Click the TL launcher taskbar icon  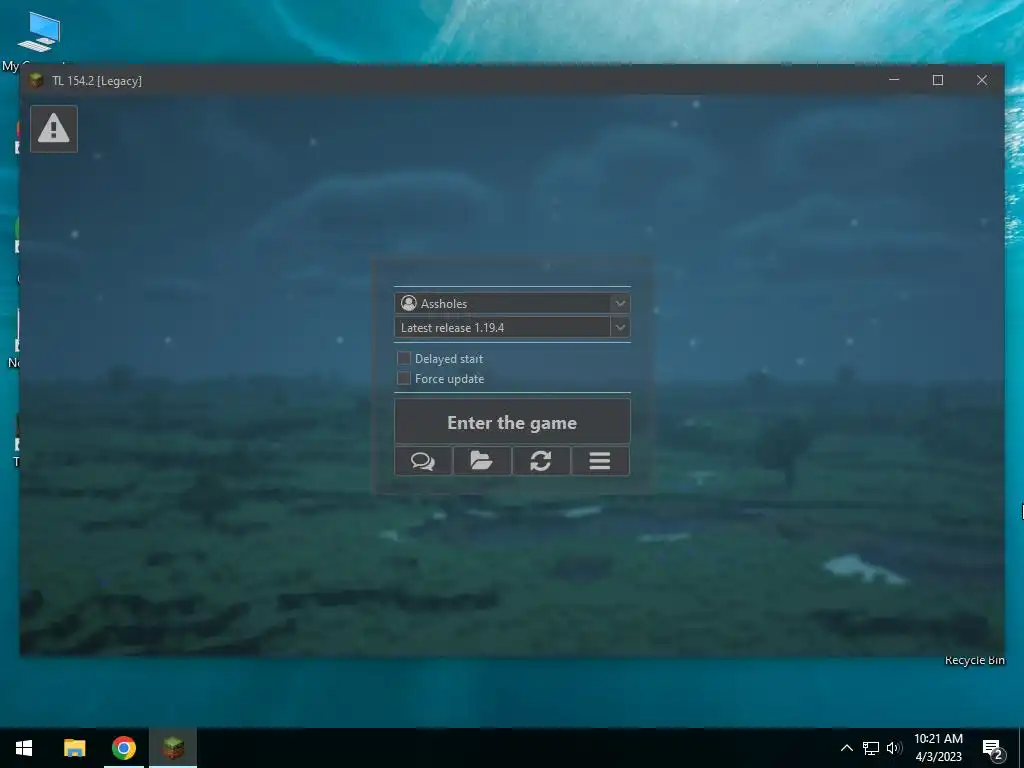click(173, 748)
